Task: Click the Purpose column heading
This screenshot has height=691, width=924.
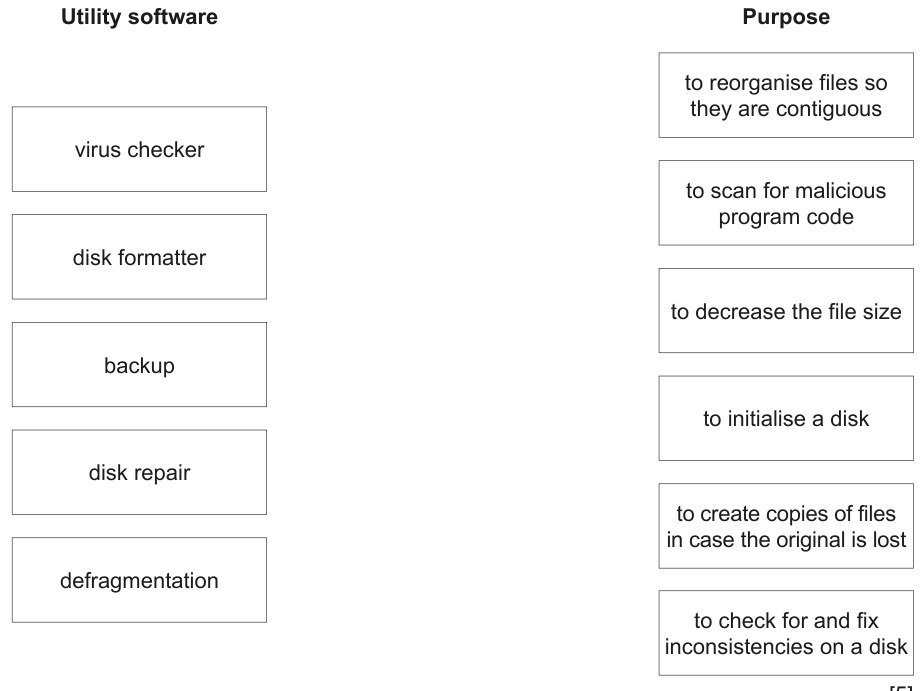Action: pyautogui.click(x=786, y=16)
